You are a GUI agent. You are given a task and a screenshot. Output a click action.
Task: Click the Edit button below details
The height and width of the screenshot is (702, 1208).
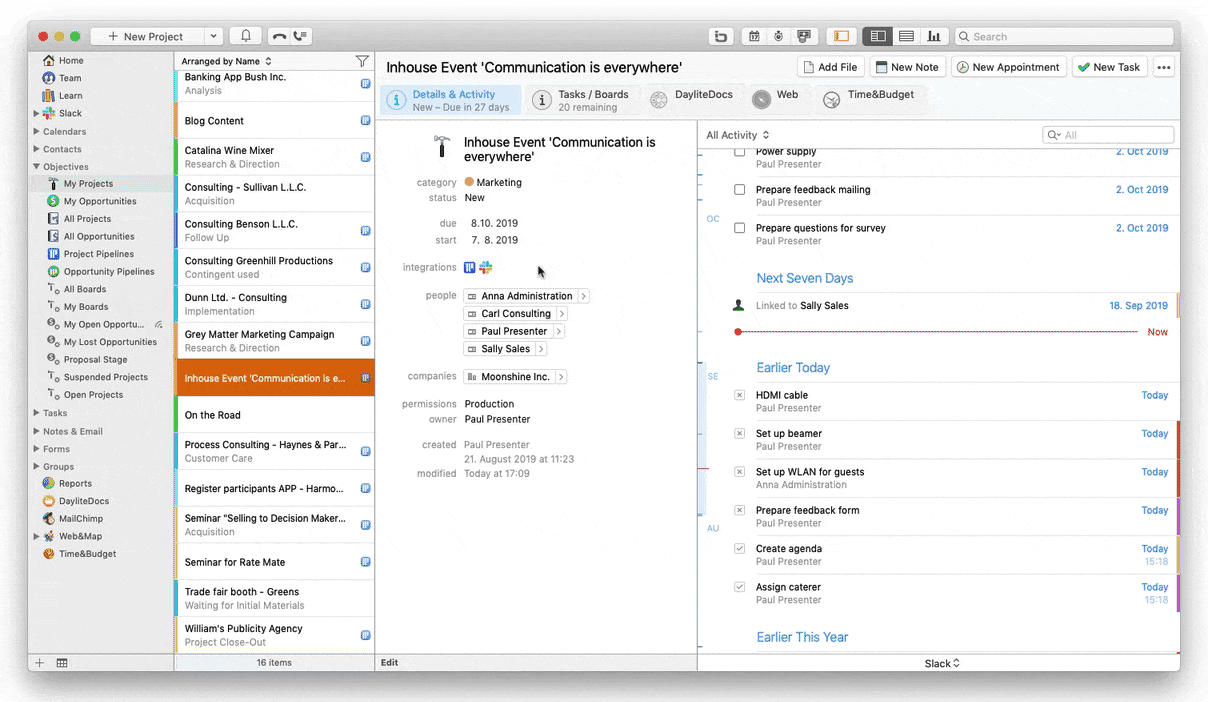coord(389,662)
